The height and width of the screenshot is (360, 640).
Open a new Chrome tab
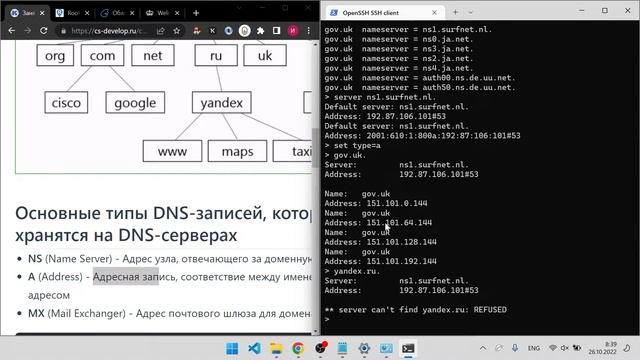(196, 13)
